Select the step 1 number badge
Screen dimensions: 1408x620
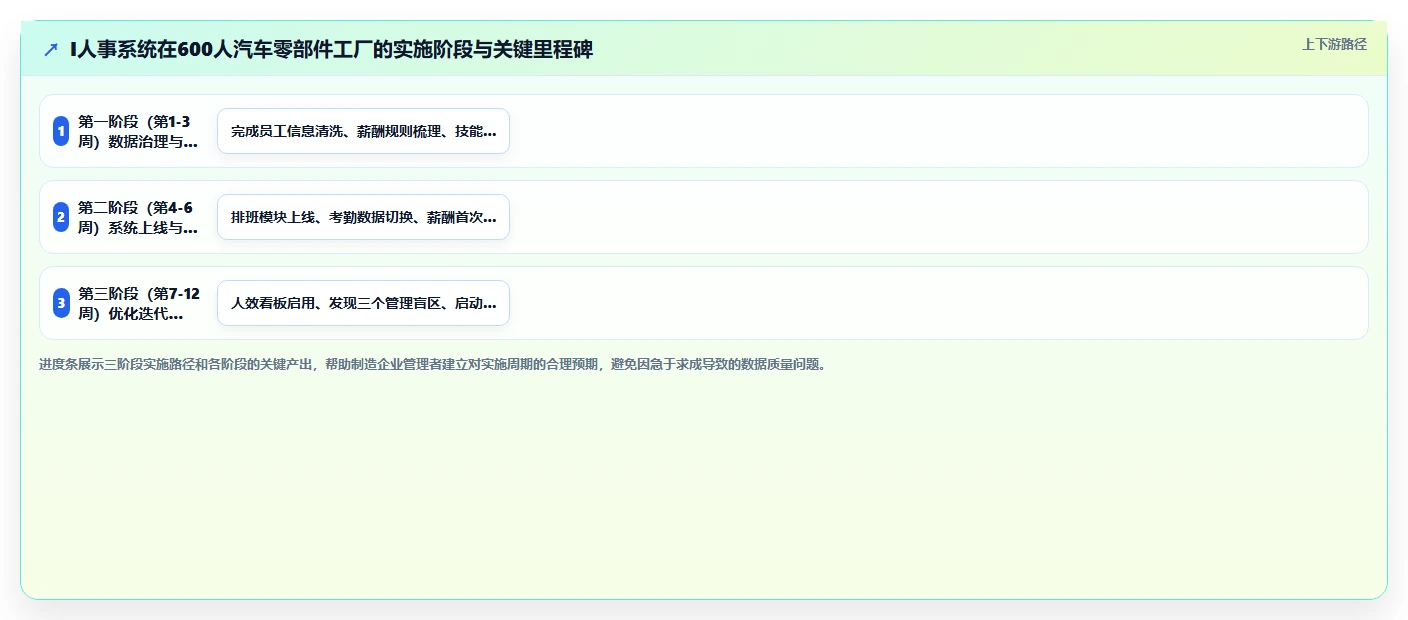61,131
